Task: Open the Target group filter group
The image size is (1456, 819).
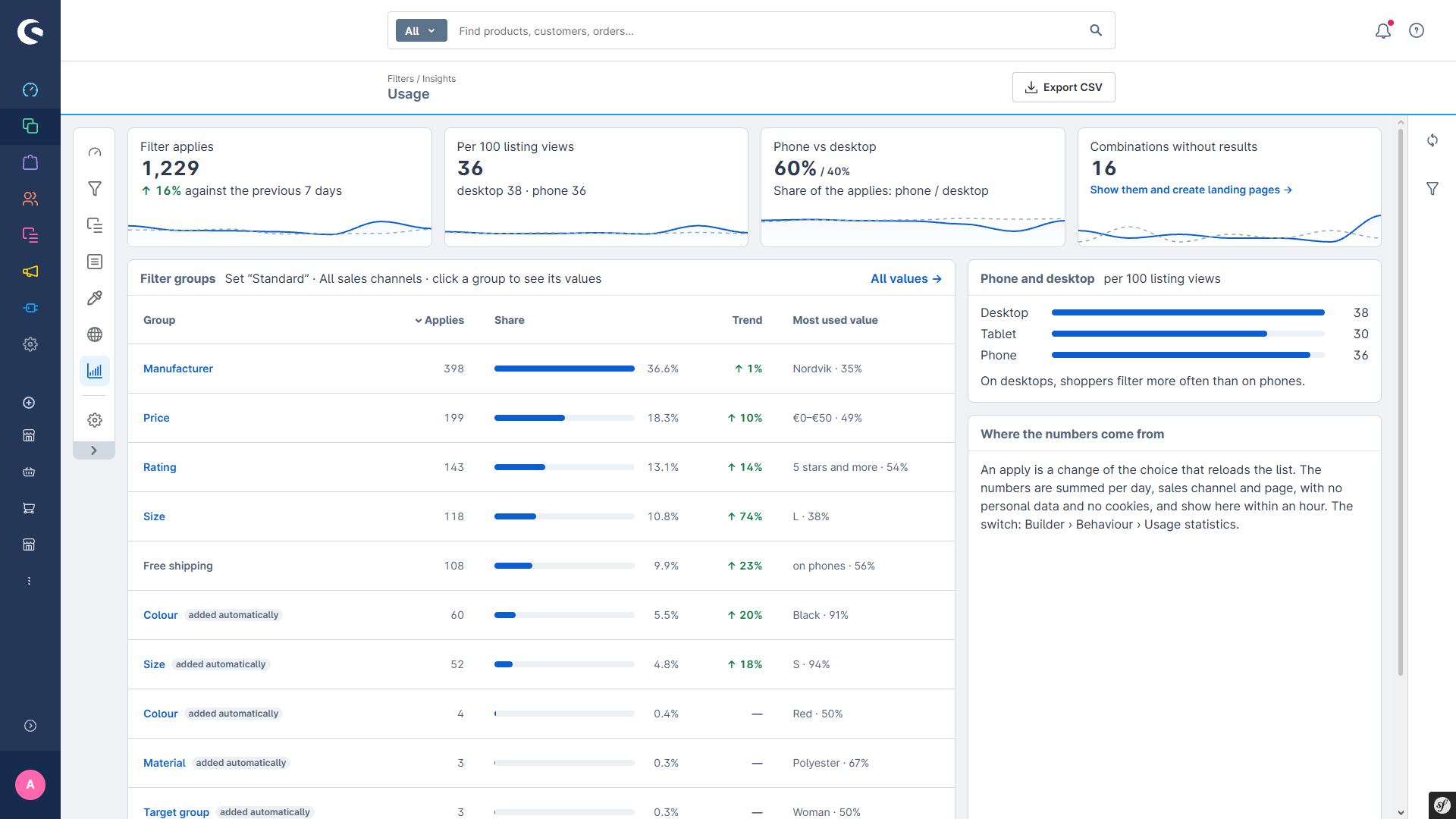Action: (176, 812)
